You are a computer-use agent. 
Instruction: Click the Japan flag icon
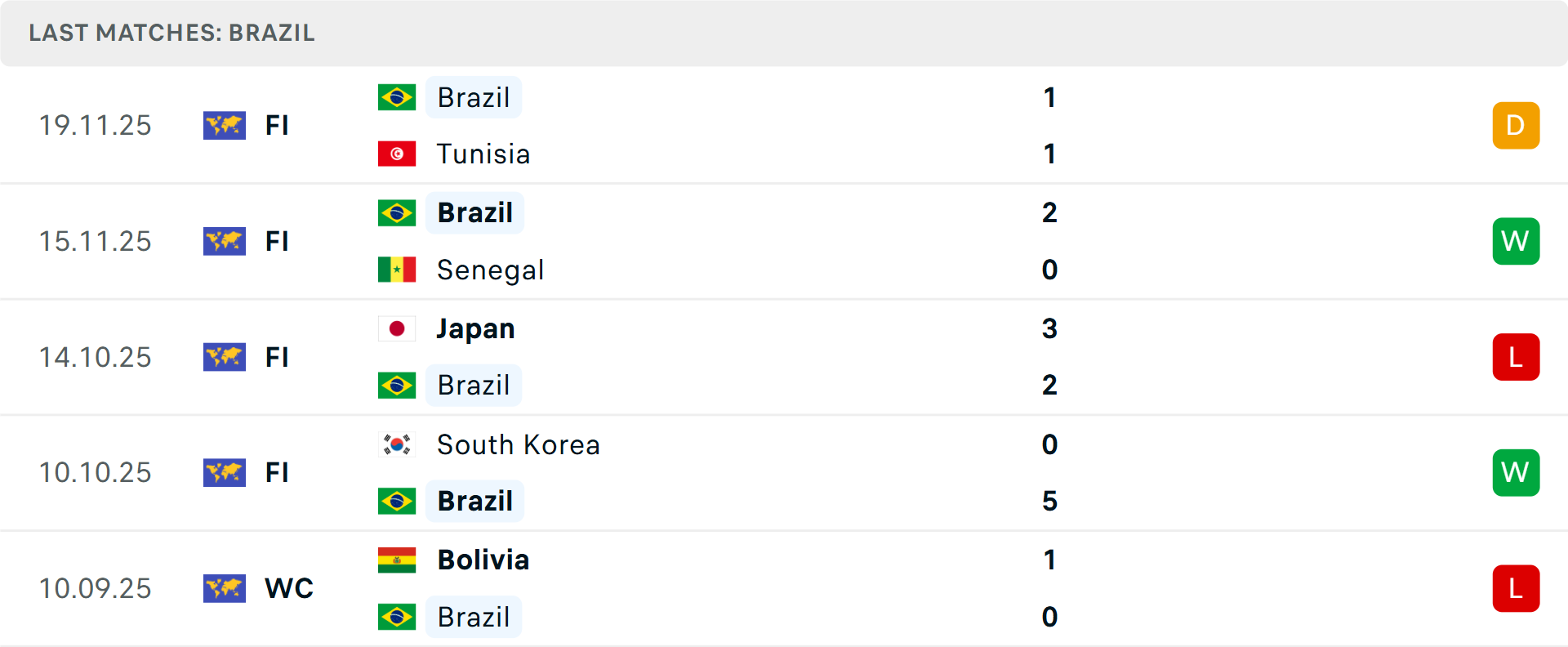tap(397, 328)
